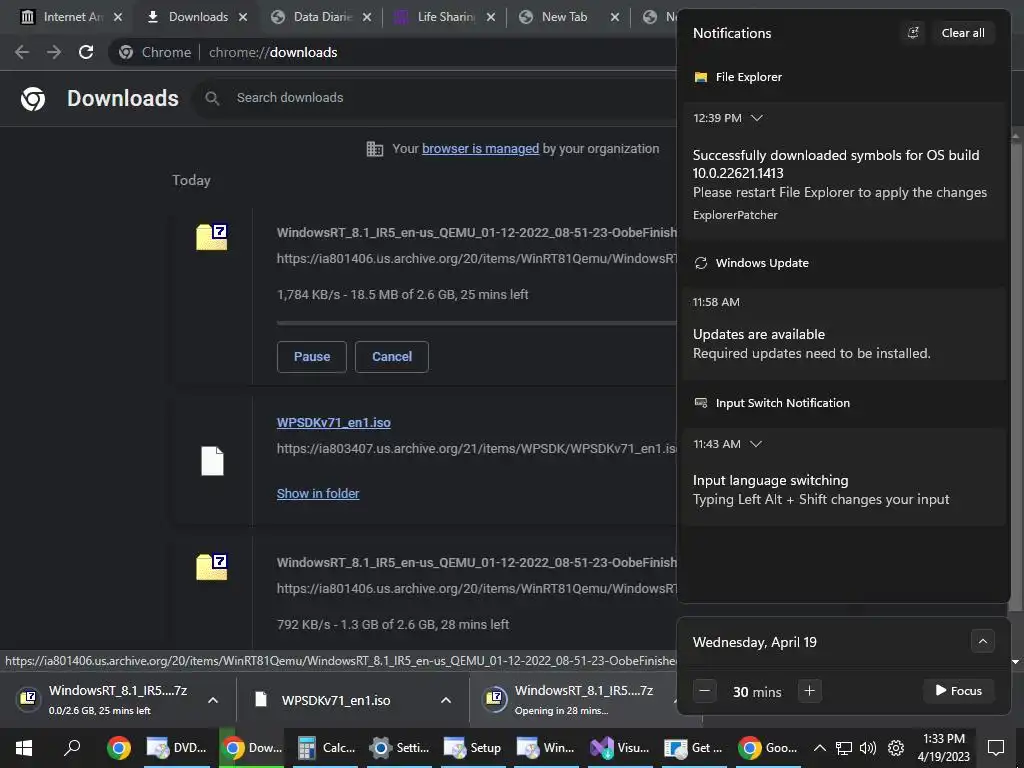Reload the downloads page
This screenshot has width=1024, height=768.
[x=86, y=52]
